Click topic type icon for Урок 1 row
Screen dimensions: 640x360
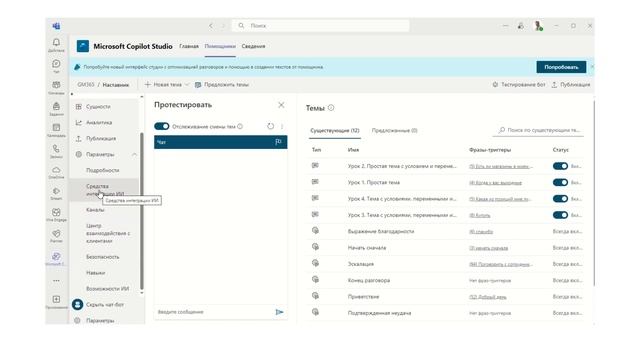tap(315, 182)
